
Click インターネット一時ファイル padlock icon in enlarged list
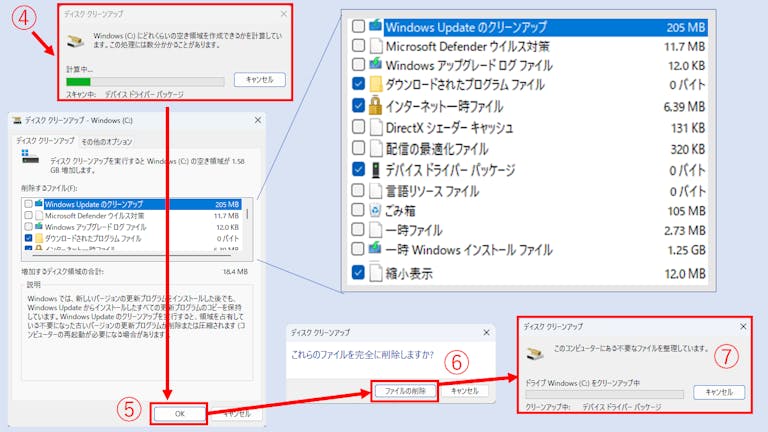point(376,105)
